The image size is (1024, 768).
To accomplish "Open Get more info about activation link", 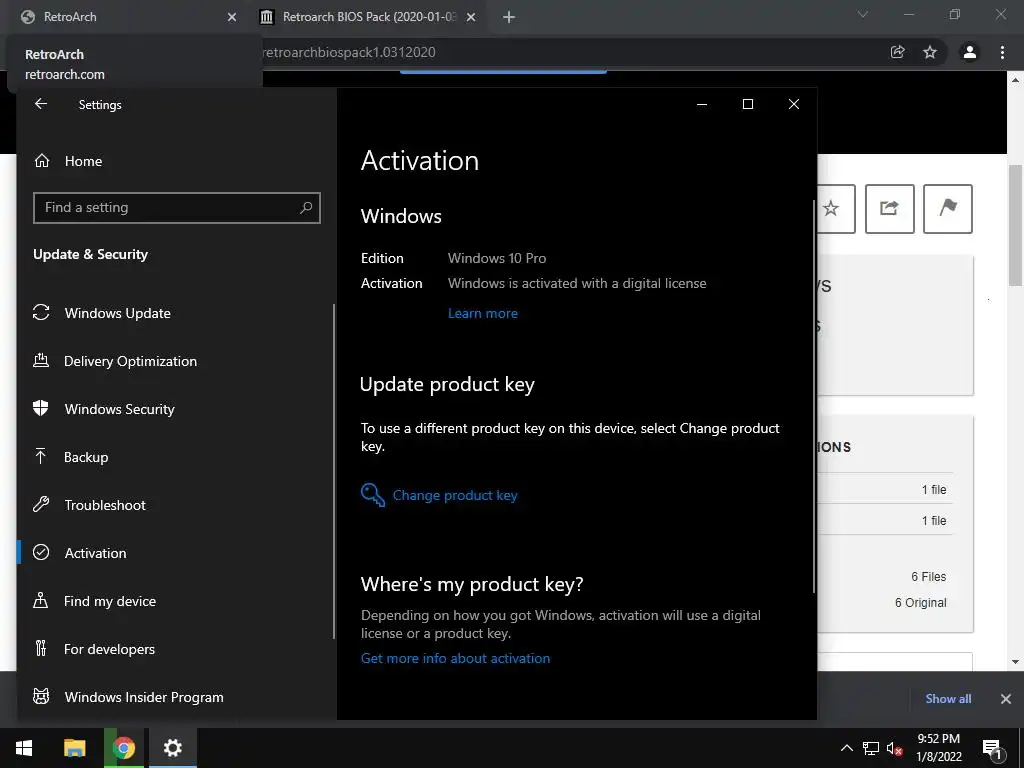I will tap(455, 658).
